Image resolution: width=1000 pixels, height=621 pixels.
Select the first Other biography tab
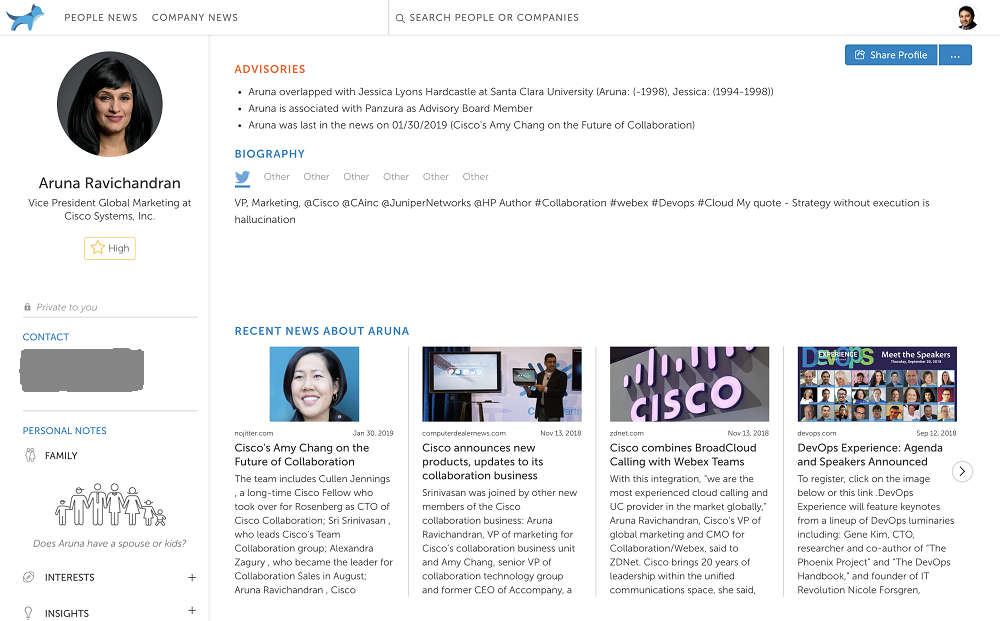[x=277, y=177]
